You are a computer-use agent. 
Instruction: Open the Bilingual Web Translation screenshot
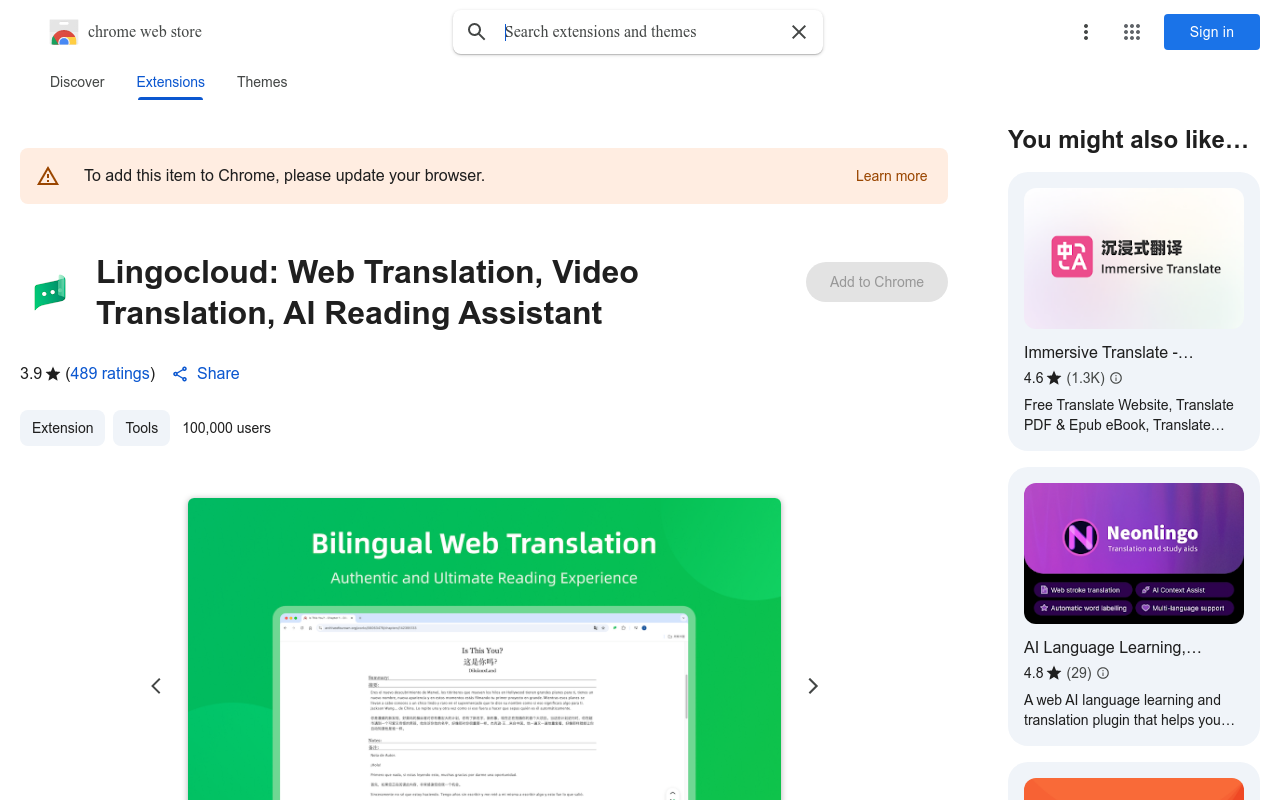(x=484, y=649)
